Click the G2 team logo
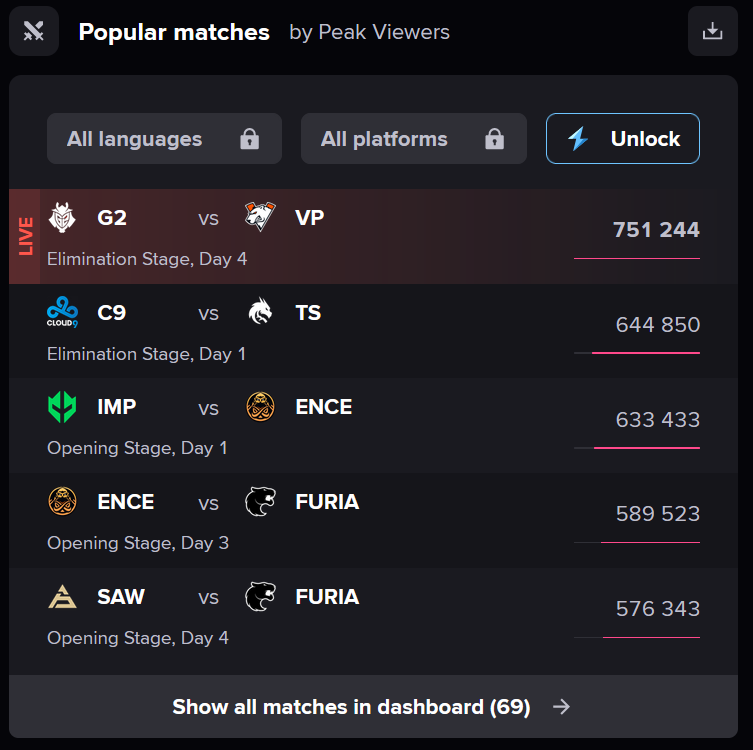Viewport: 753px width, 750px height. tap(62, 217)
